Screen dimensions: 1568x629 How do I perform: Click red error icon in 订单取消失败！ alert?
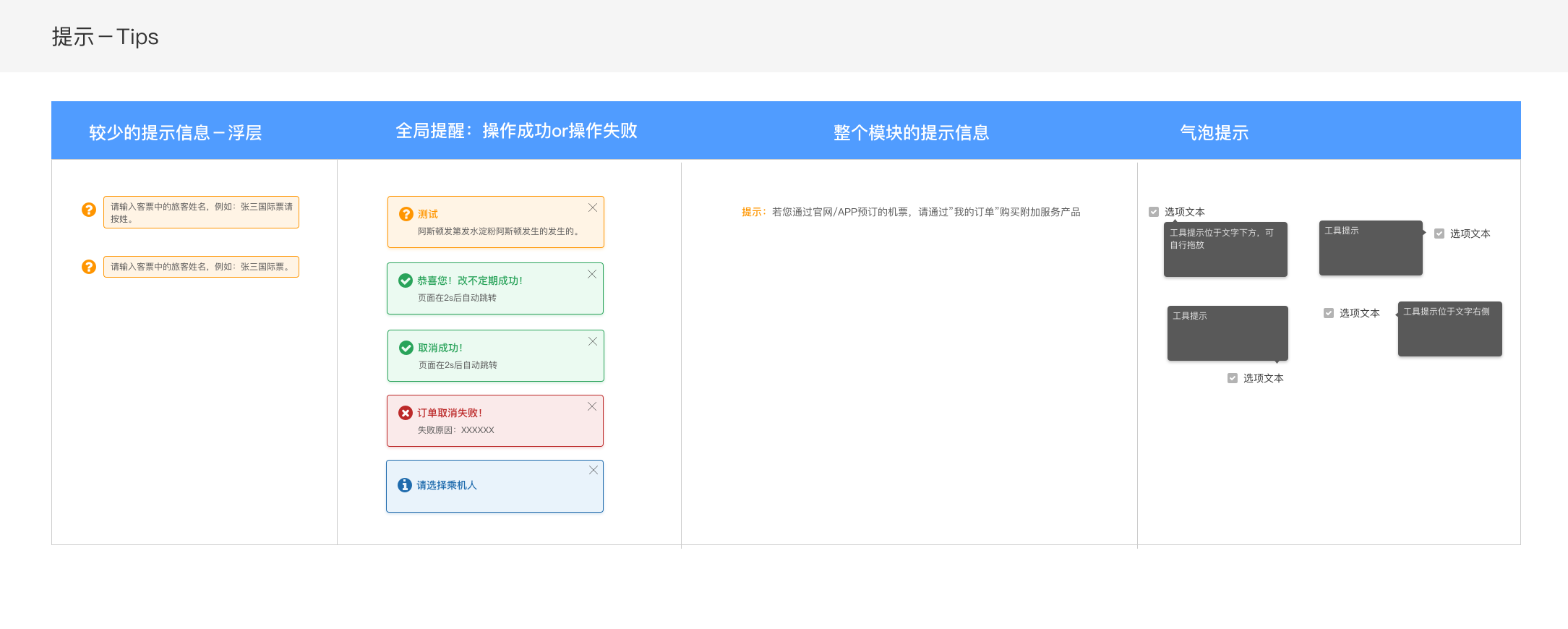click(x=406, y=413)
